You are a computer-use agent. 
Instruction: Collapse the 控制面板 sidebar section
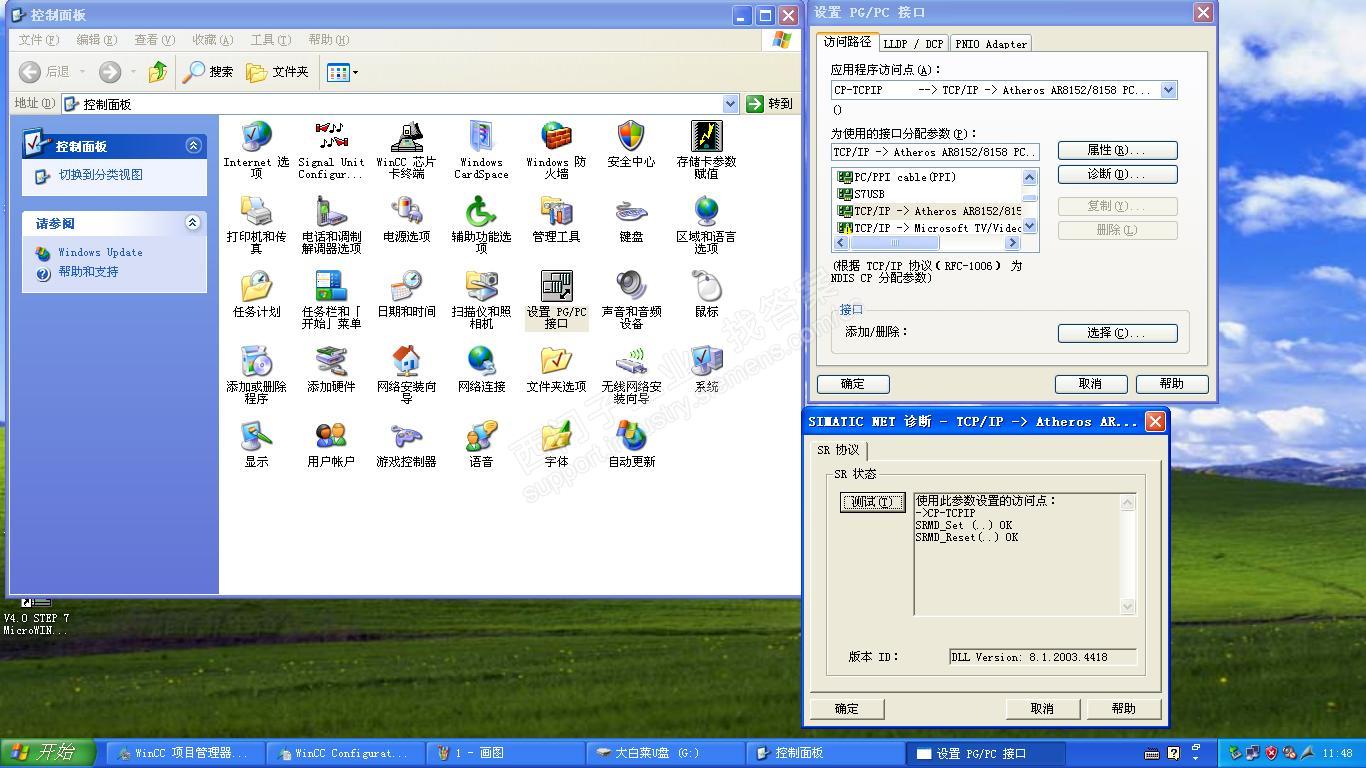193,146
